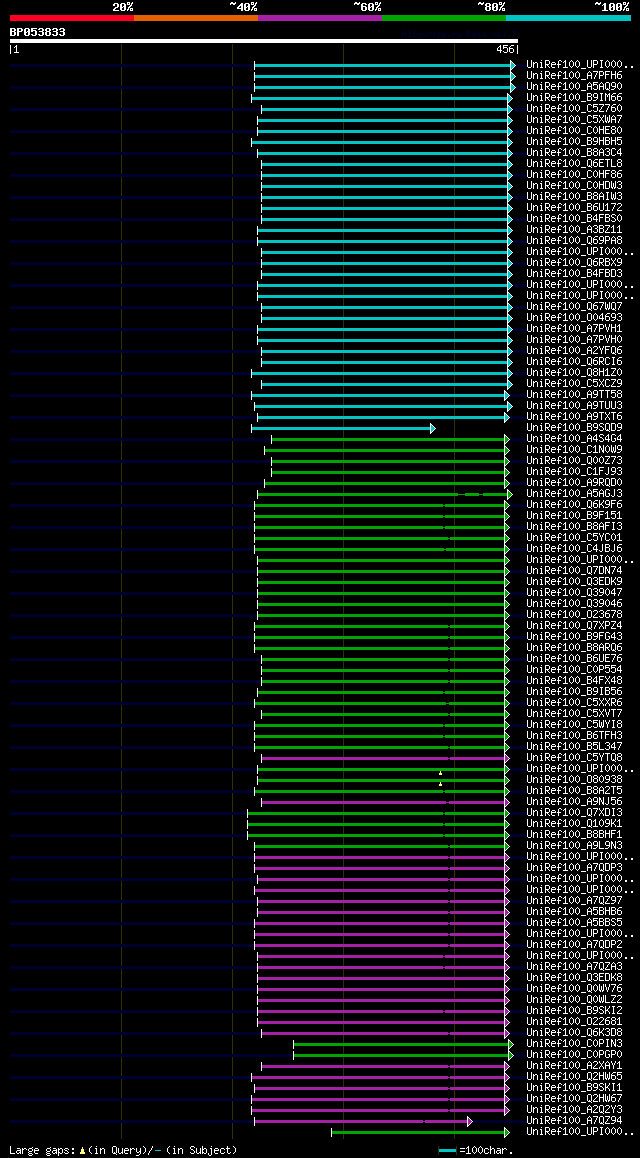Click the Large gaps legend text

click(x=123, y=1151)
